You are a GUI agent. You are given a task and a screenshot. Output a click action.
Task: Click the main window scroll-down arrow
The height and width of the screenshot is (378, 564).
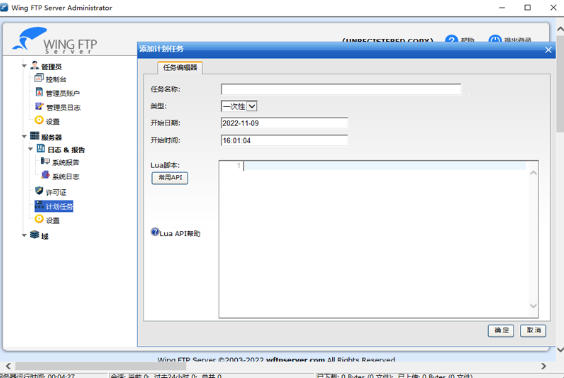560,349
